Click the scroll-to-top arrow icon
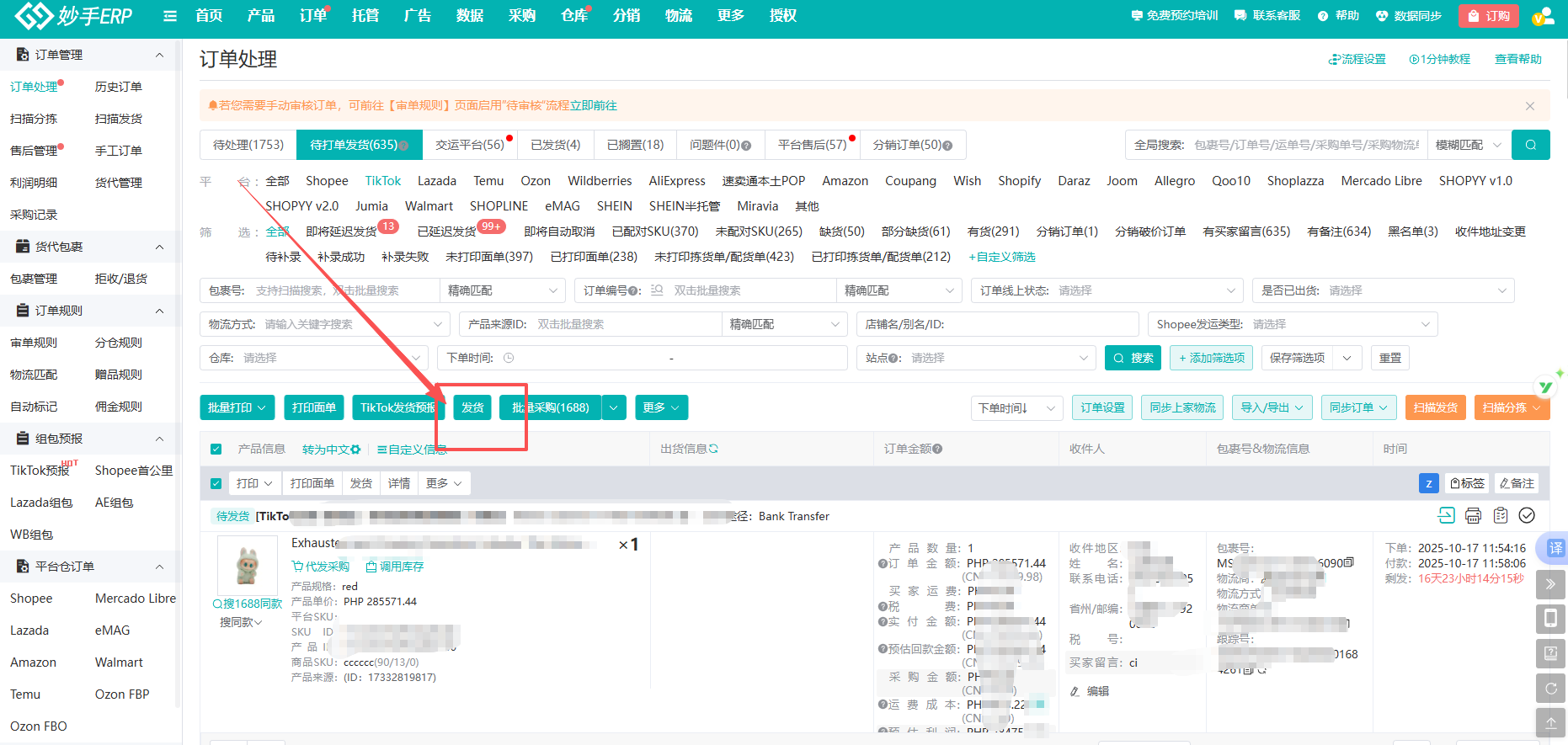This screenshot has height=745, width=1568. pyautogui.click(x=1550, y=722)
